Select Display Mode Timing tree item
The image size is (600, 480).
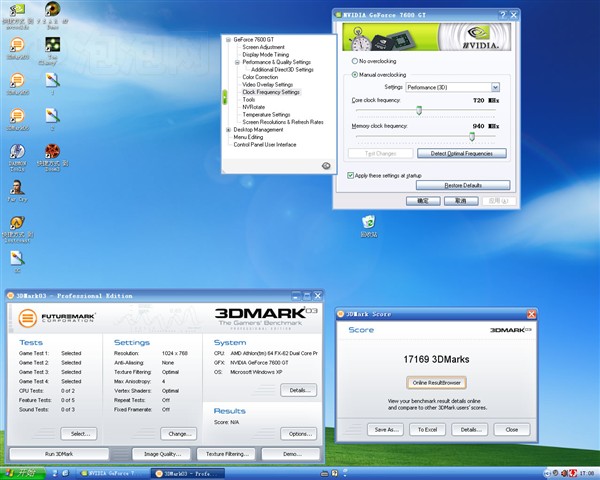coord(266,54)
